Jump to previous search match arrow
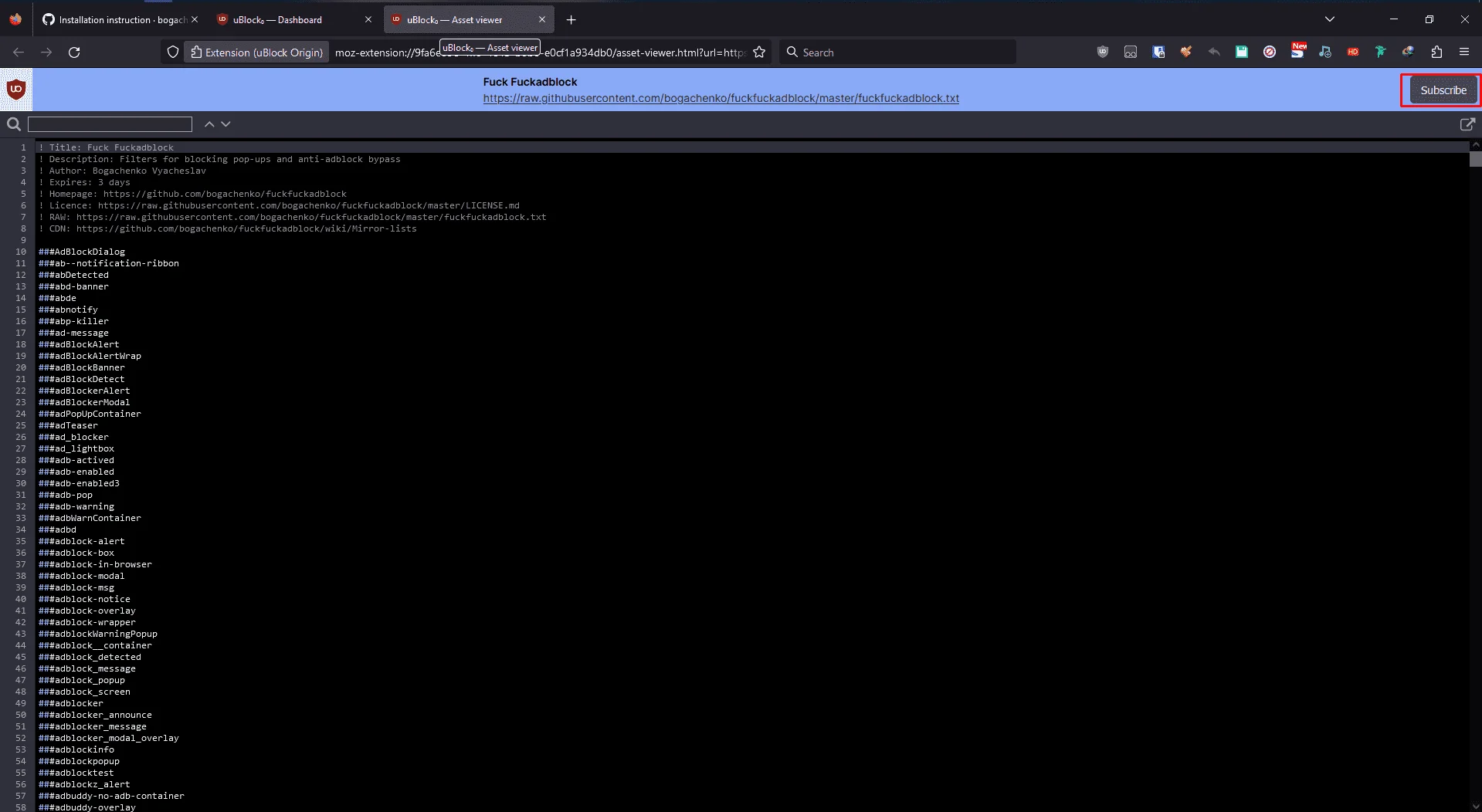The height and width of the screenshot is (812, 1482). [209, 123]
